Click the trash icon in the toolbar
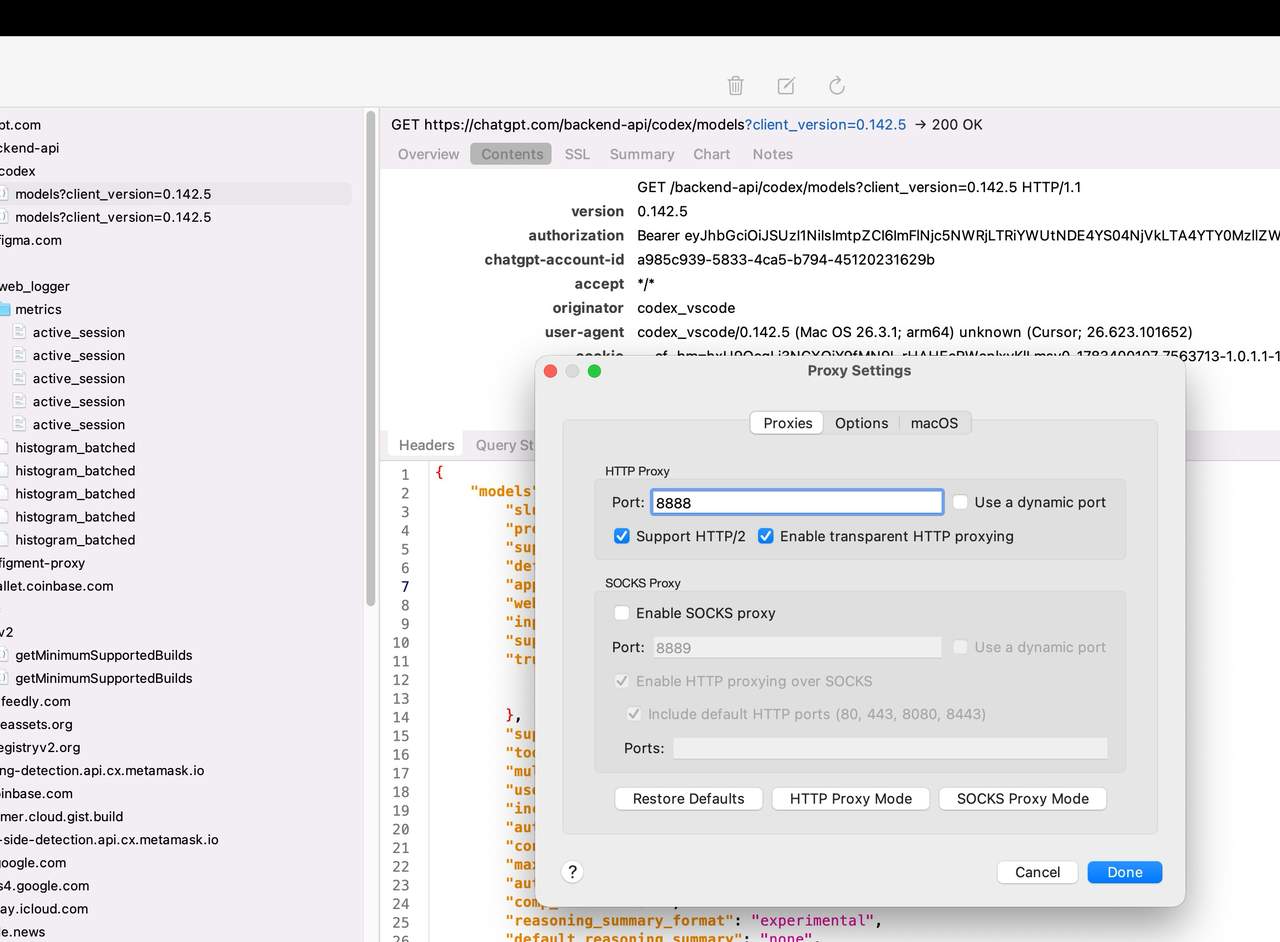Viewport: 1280px width, 942px height. pyautogui.click(x=735, y=85)
